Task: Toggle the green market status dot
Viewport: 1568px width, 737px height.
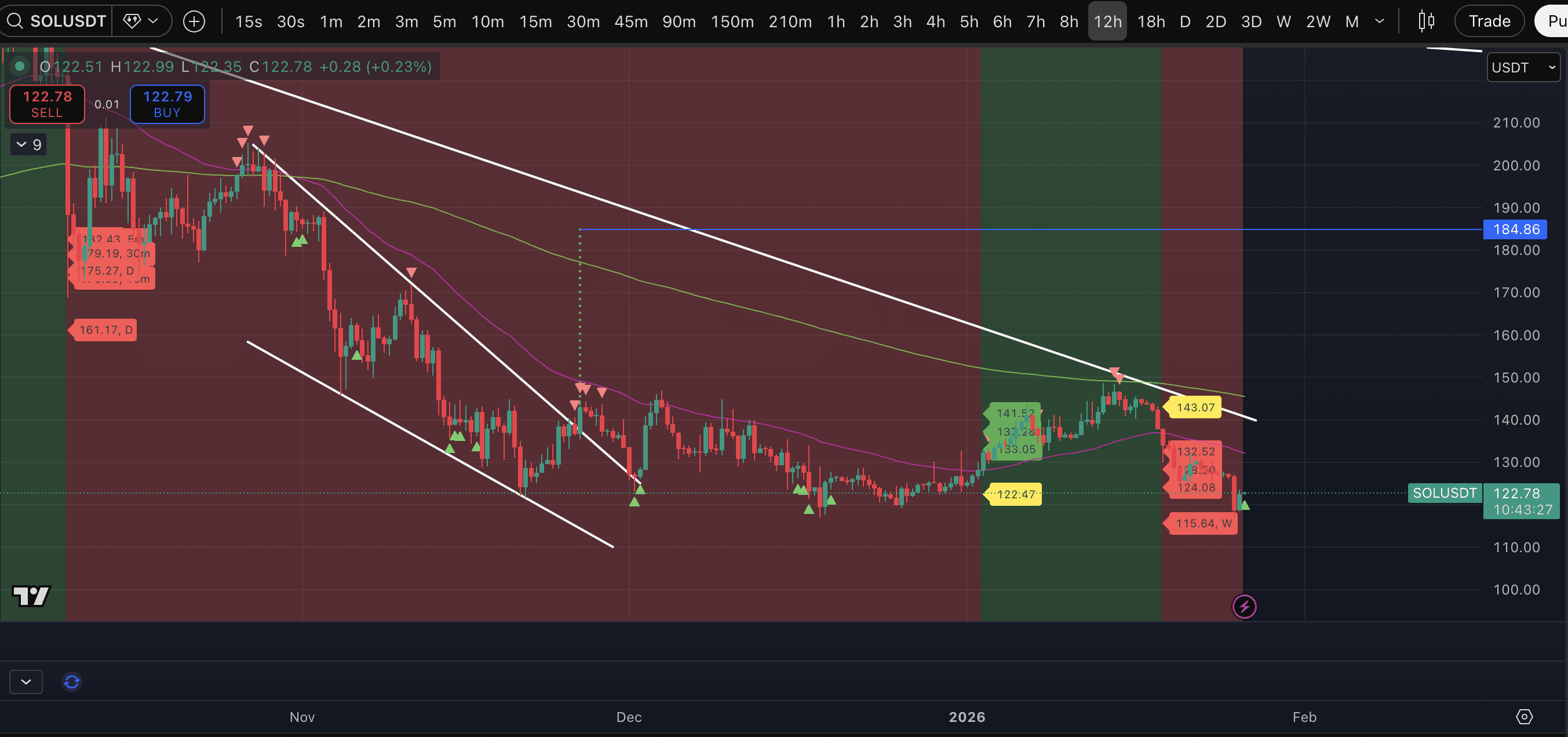Action: (20, 65)
